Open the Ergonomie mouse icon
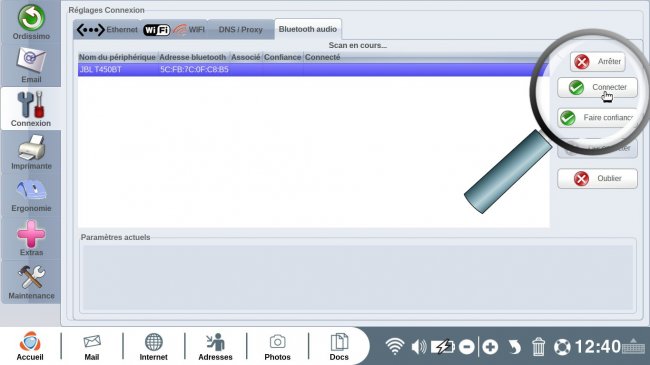The height and width of the screenshot is (365, 650). click(x=31, y=196)
